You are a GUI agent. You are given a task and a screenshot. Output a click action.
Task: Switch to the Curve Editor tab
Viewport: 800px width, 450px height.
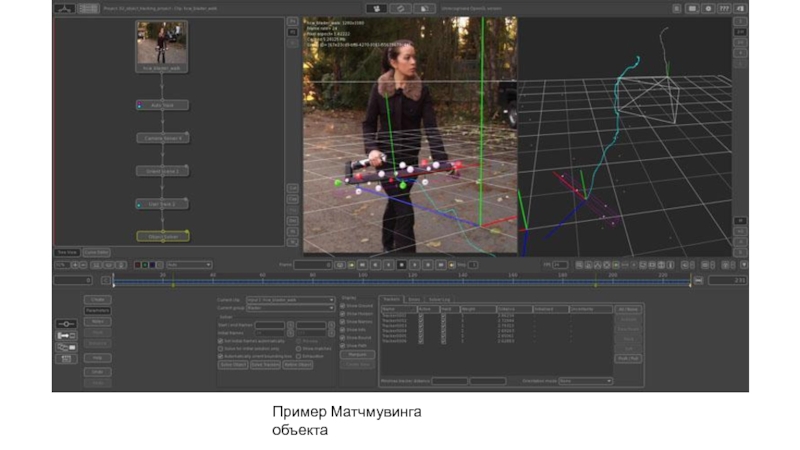96,252
